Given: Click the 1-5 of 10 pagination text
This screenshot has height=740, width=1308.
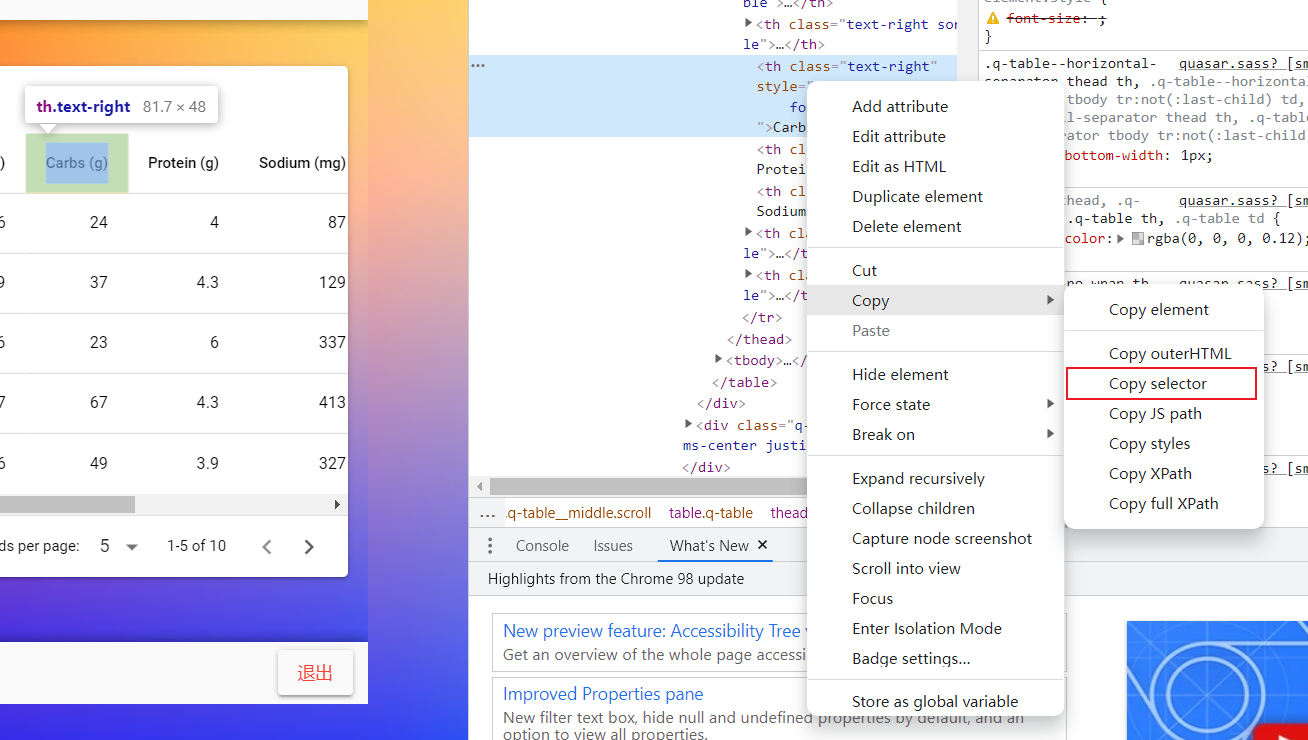Looking at the screenshot, I should [196, 546].
